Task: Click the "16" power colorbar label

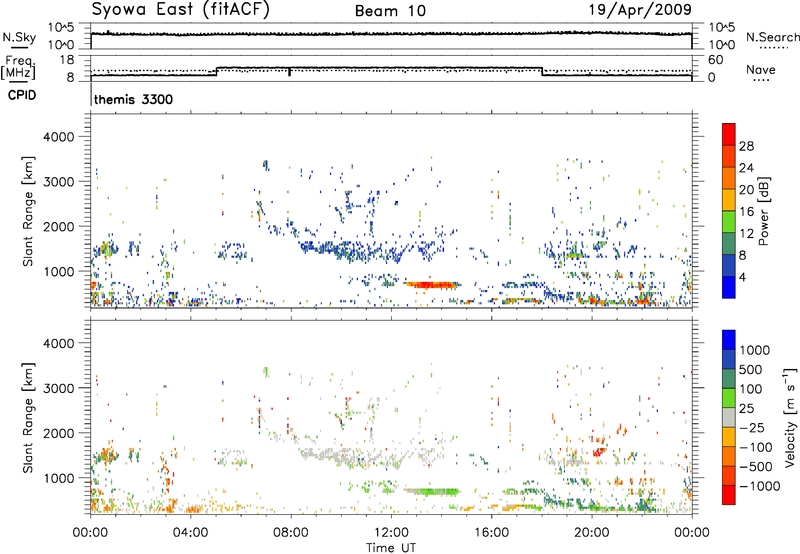Action: pos(746,212)
